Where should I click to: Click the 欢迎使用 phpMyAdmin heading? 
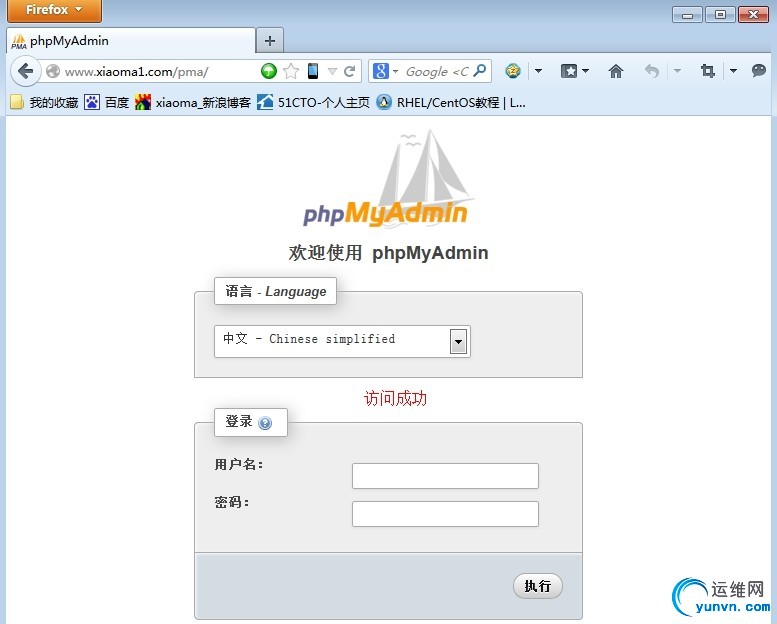(x=388, y=253)
